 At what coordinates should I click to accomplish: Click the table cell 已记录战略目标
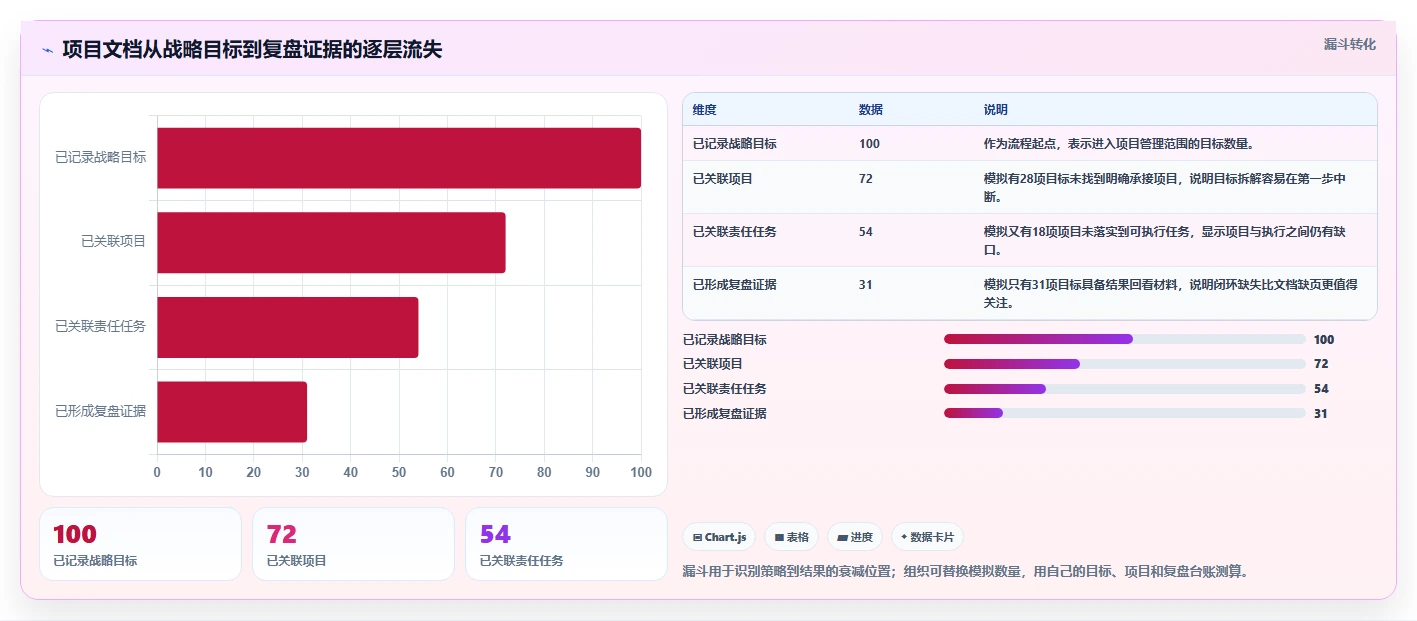(x=734, y=144)
